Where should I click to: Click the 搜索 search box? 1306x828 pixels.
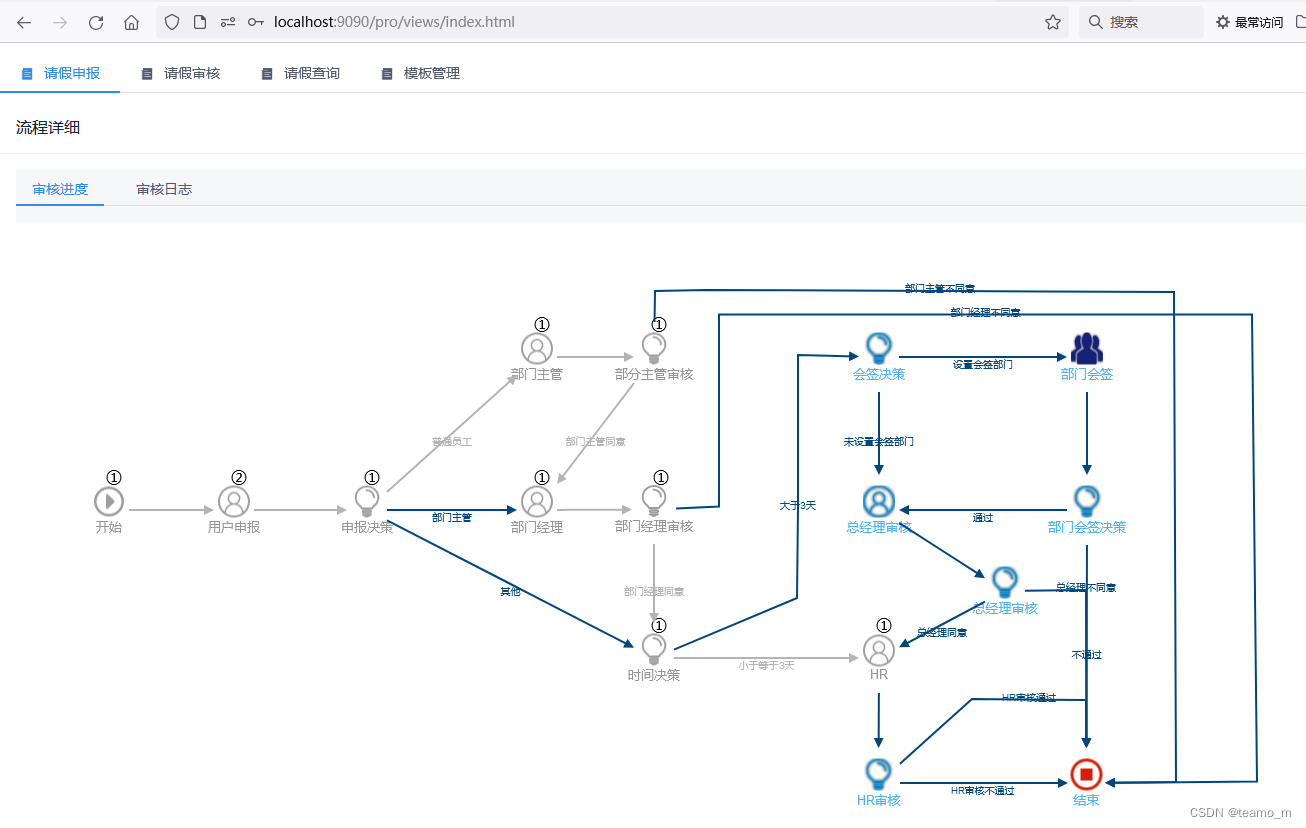tap(1141, 22)
